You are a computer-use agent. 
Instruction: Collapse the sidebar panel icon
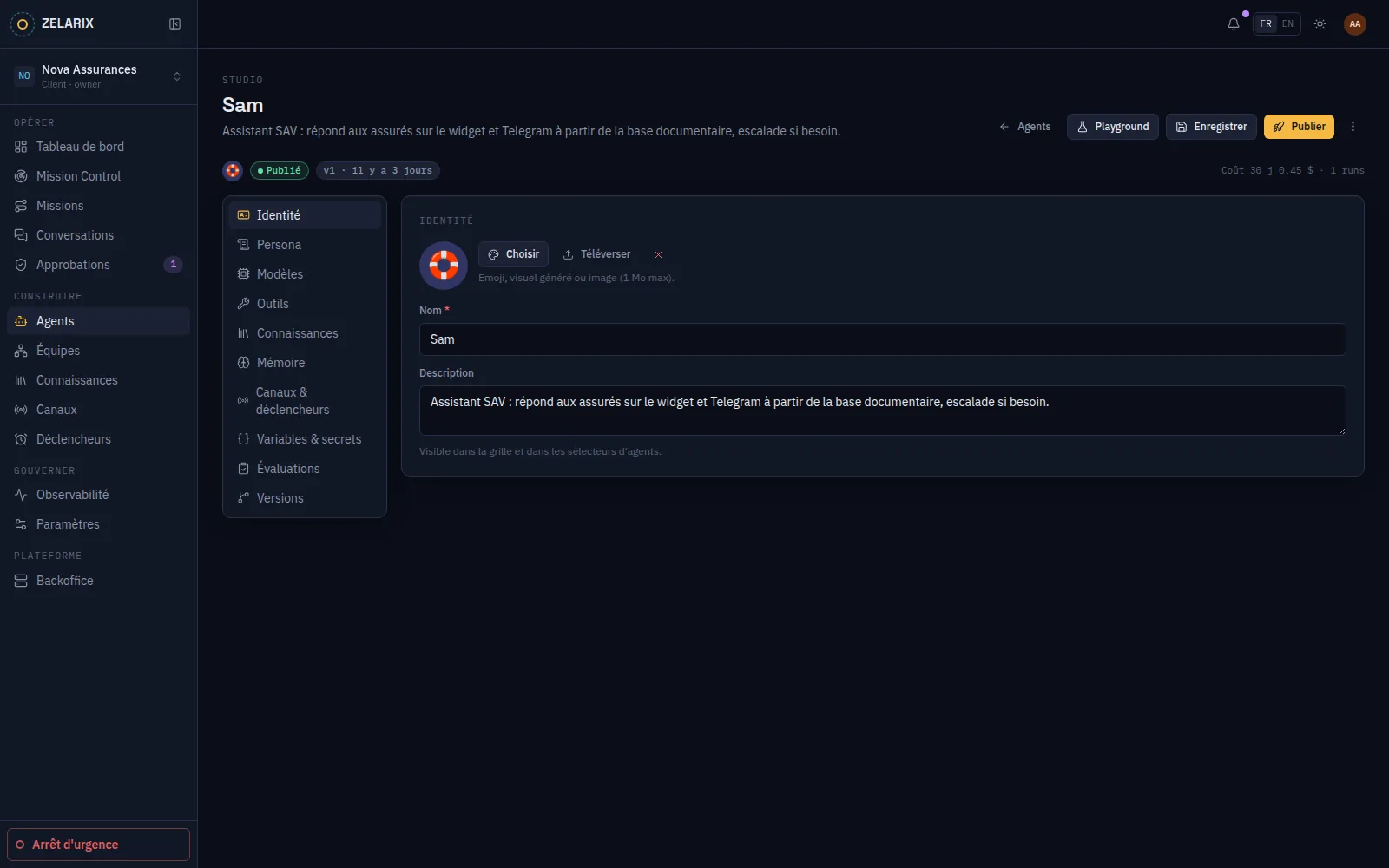tap(174, 23)
